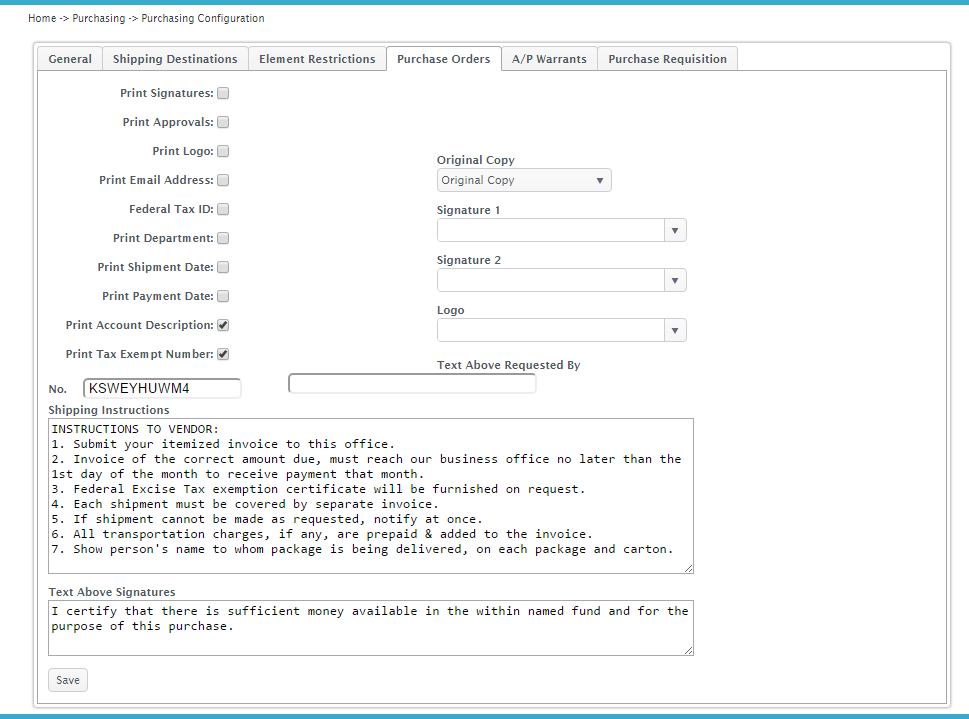
Task: Click inside the Logo combo field
Action: coord(551,331)
